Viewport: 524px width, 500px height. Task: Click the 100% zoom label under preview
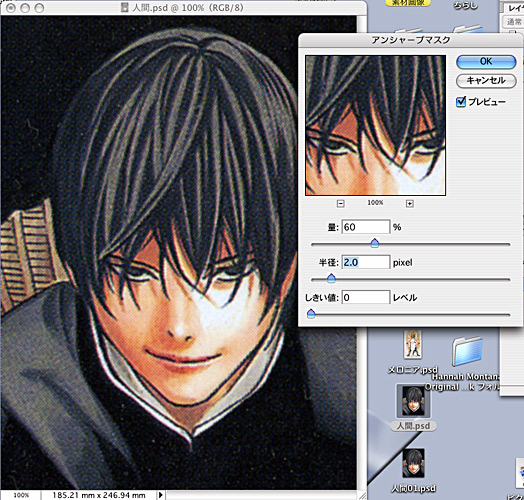pyautogui.click(x=375, y=203)
